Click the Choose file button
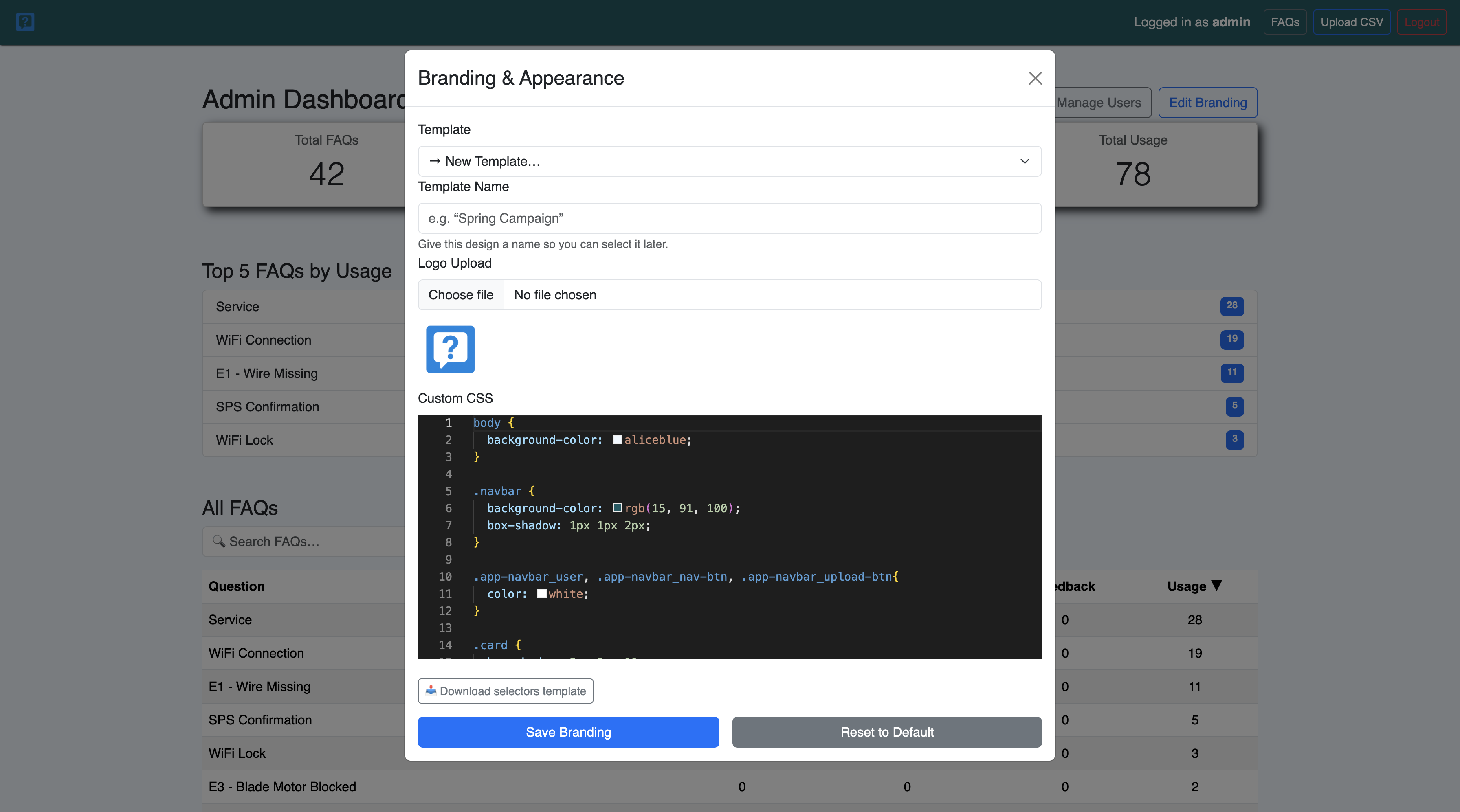Image resolution: width=1460 pixels, height=812 pixels. pyautogui.click(x=461, y=295)
